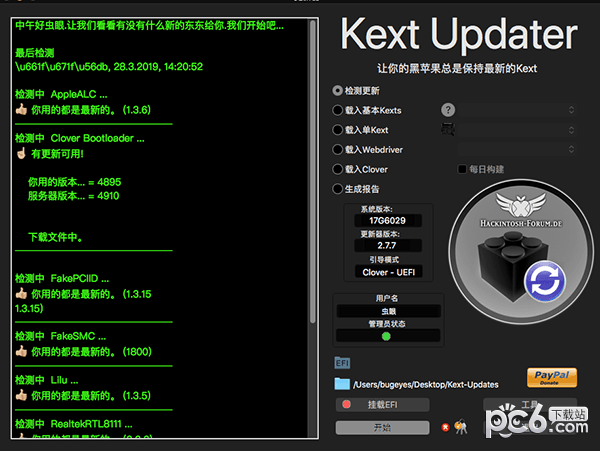This screenshot has width=600, height=451.
Task: Click the Clover - UEFI boot mode field
Action: pyautogui.click(x=388, y=272)
